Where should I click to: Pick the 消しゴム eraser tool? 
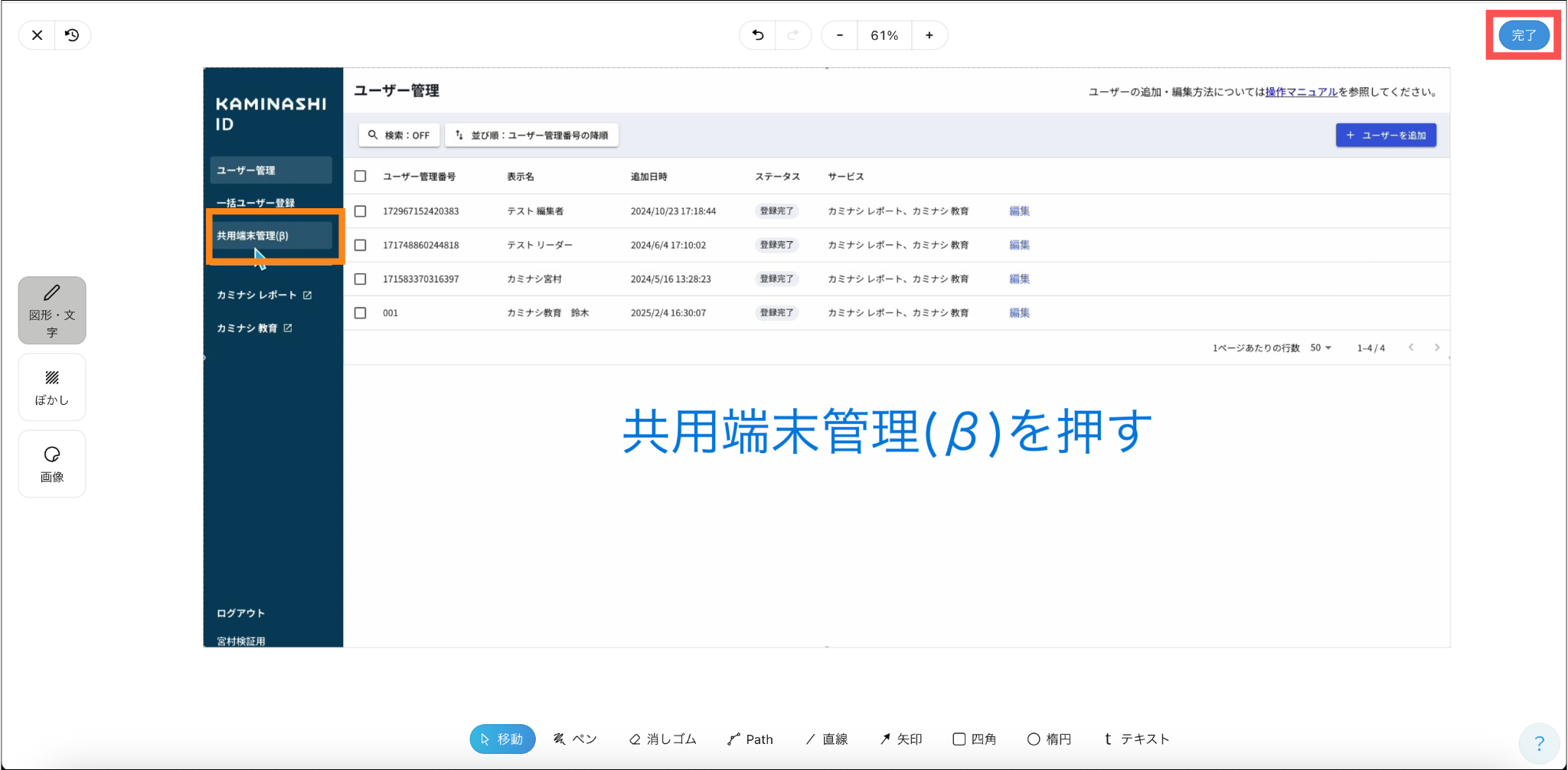pos(663,739)
